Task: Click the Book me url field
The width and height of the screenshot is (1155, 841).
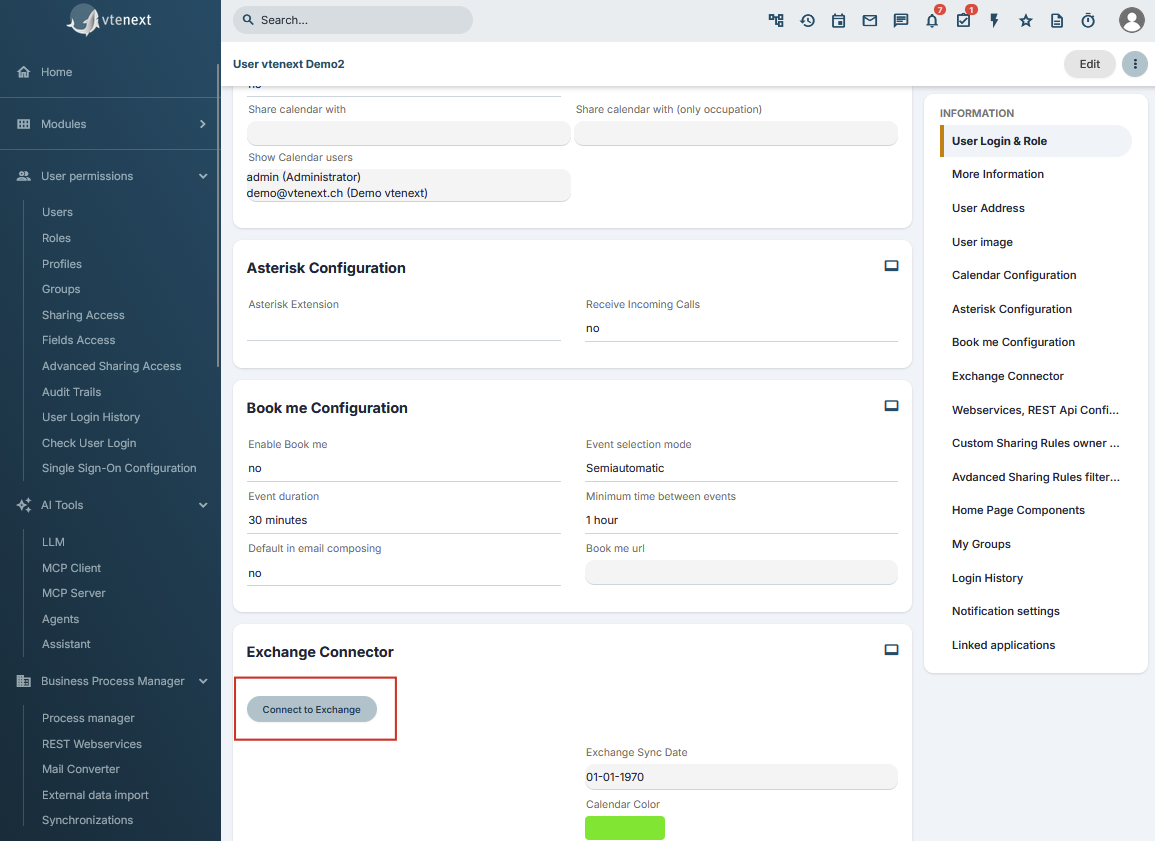Action: 741,573
